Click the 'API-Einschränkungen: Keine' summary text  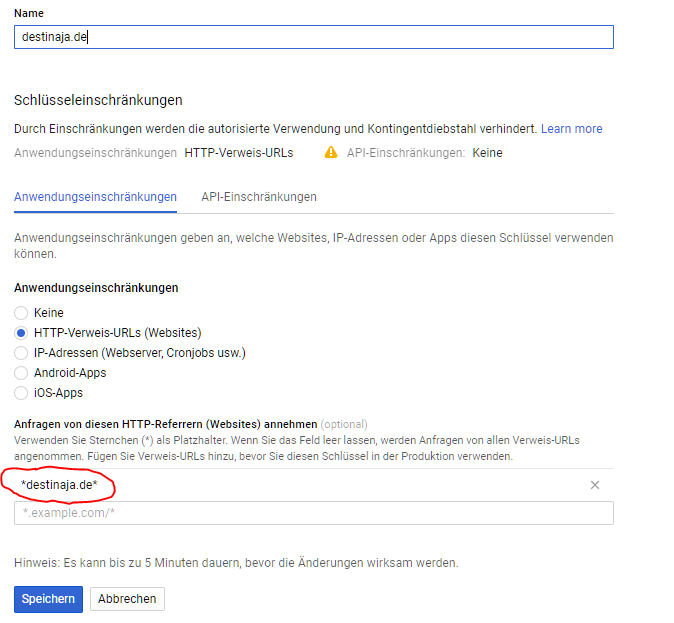point(424,153)
